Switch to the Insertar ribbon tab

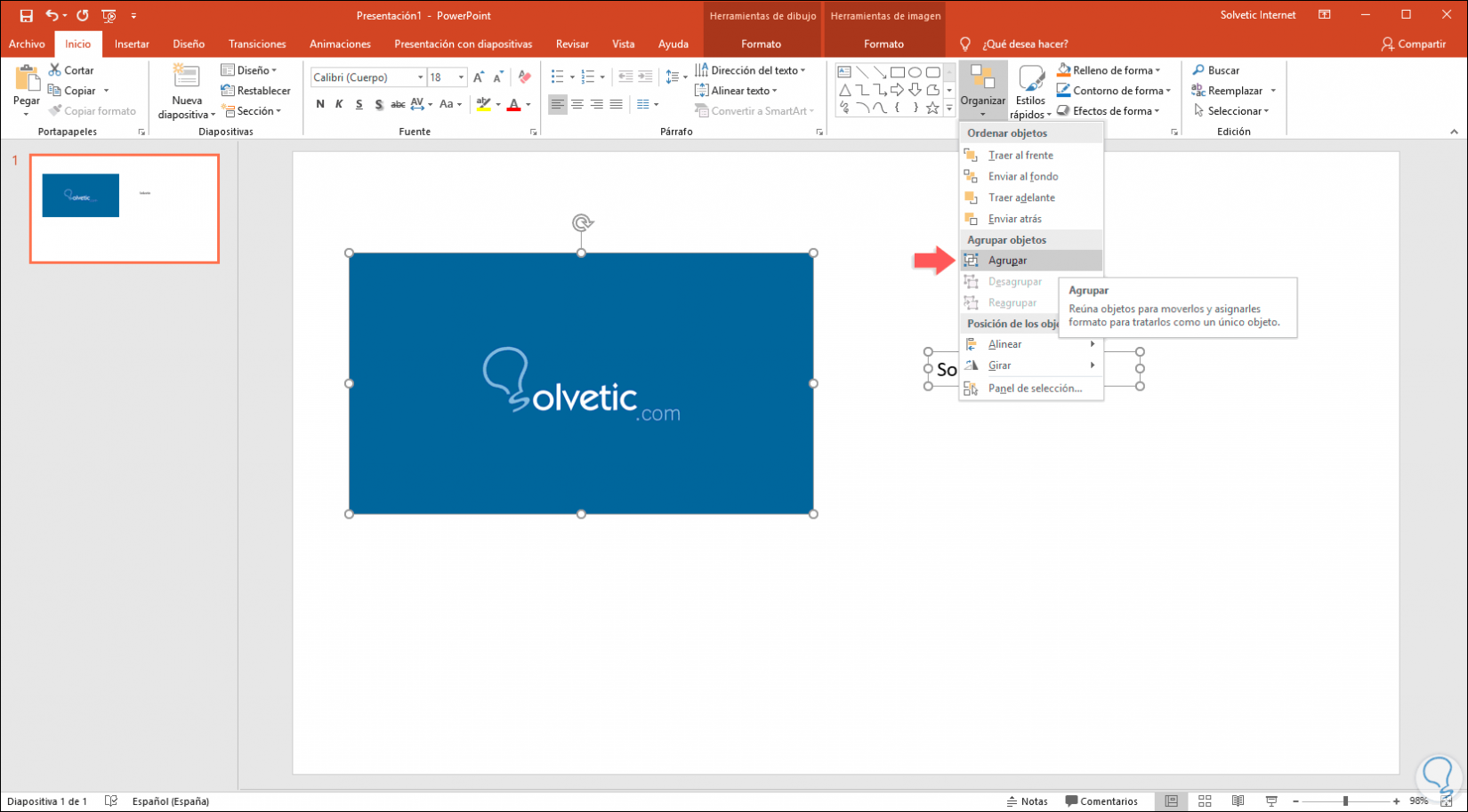coord(132,44)
